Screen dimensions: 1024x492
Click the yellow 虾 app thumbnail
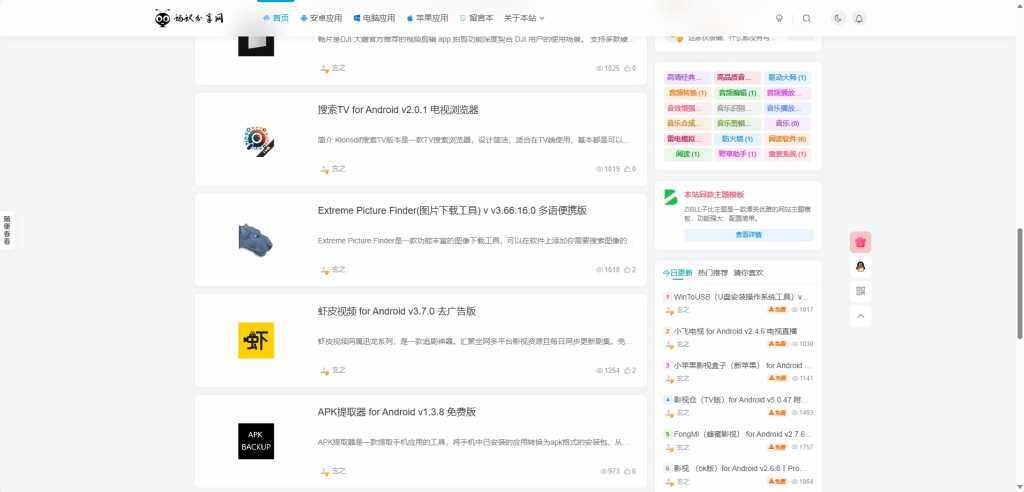pos(256,340)
